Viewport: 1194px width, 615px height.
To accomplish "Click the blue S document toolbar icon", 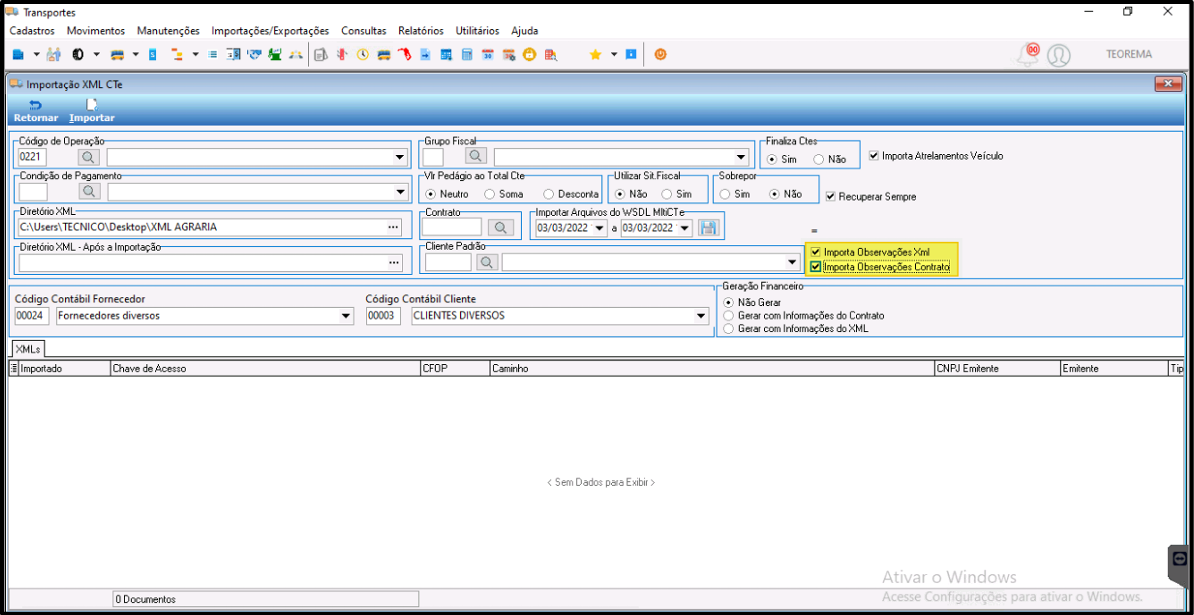I will tap(152, 55).
